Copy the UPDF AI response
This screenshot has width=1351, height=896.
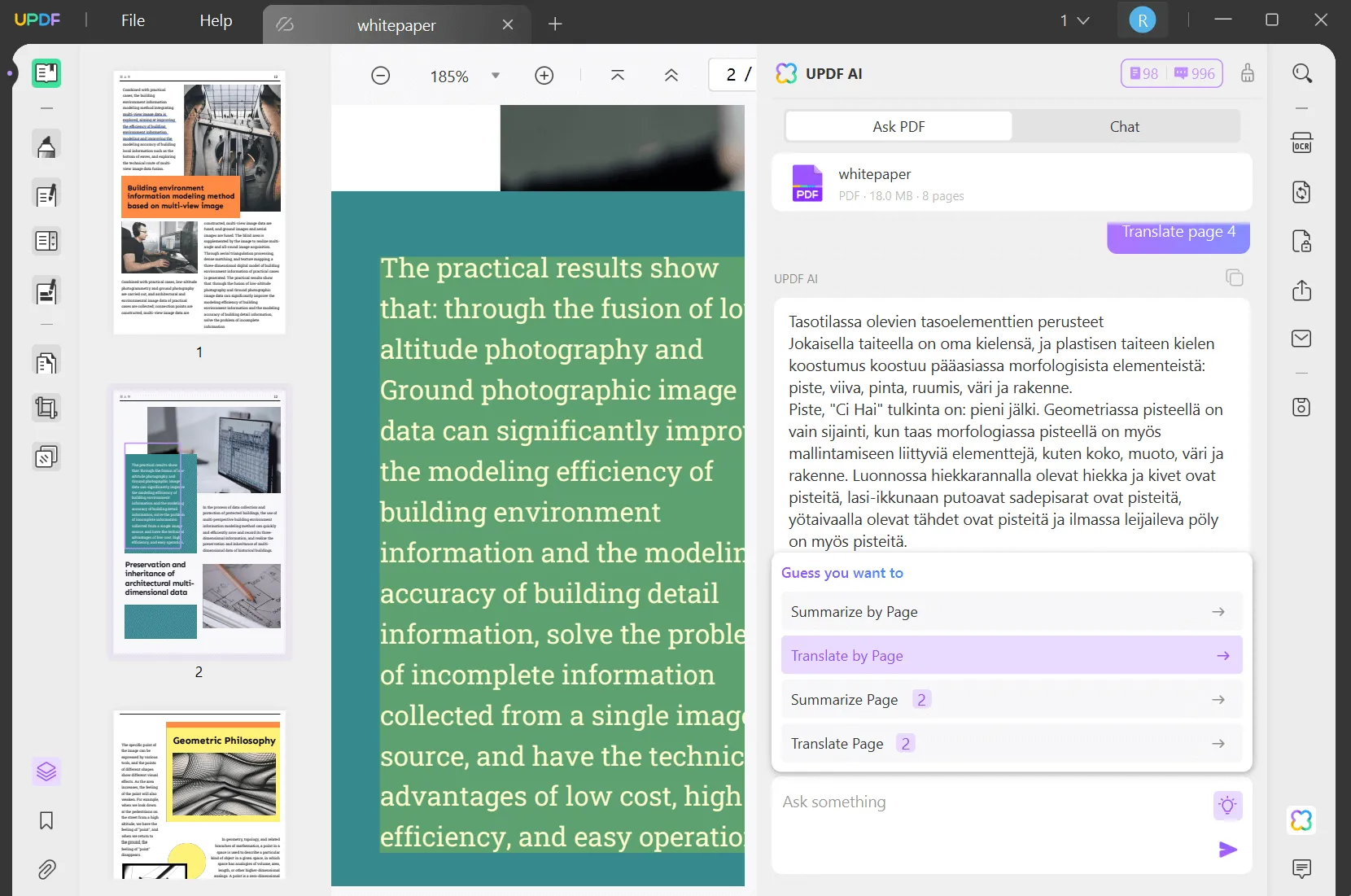point(1235,278)
